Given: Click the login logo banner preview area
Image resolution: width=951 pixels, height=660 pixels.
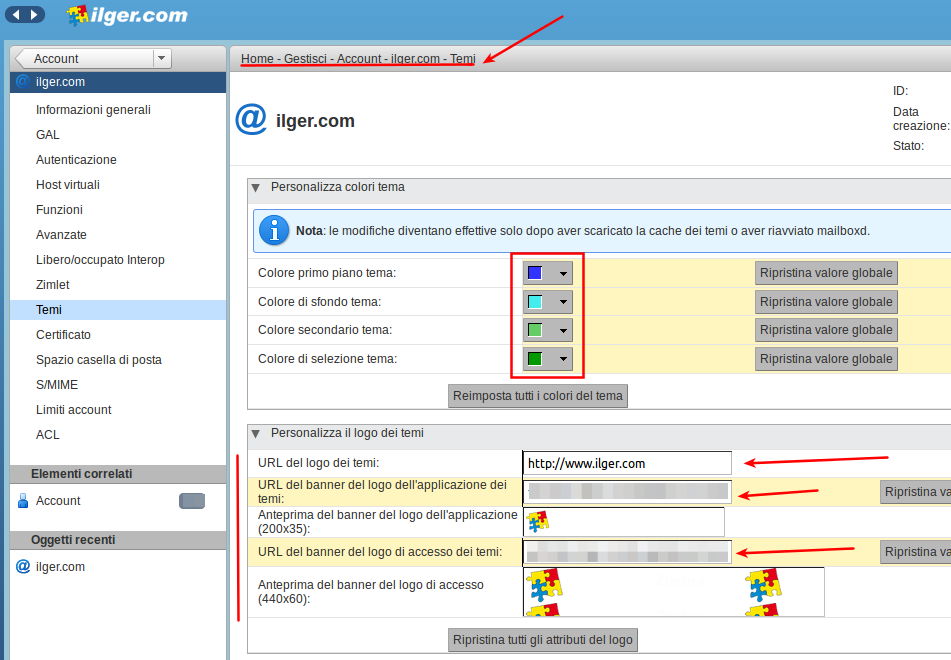Looking at the screenshot, I should click(x=673, y=591).
